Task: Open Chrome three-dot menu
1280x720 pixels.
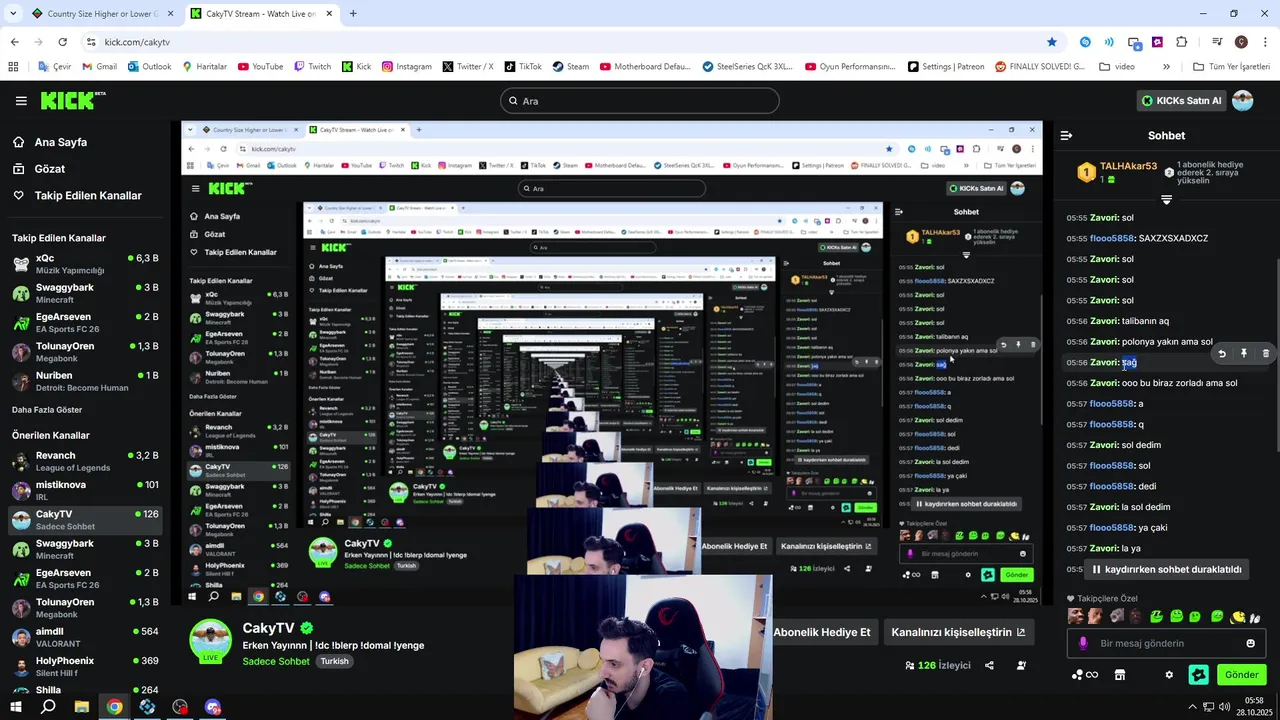Action: (x=1264, y=42)
